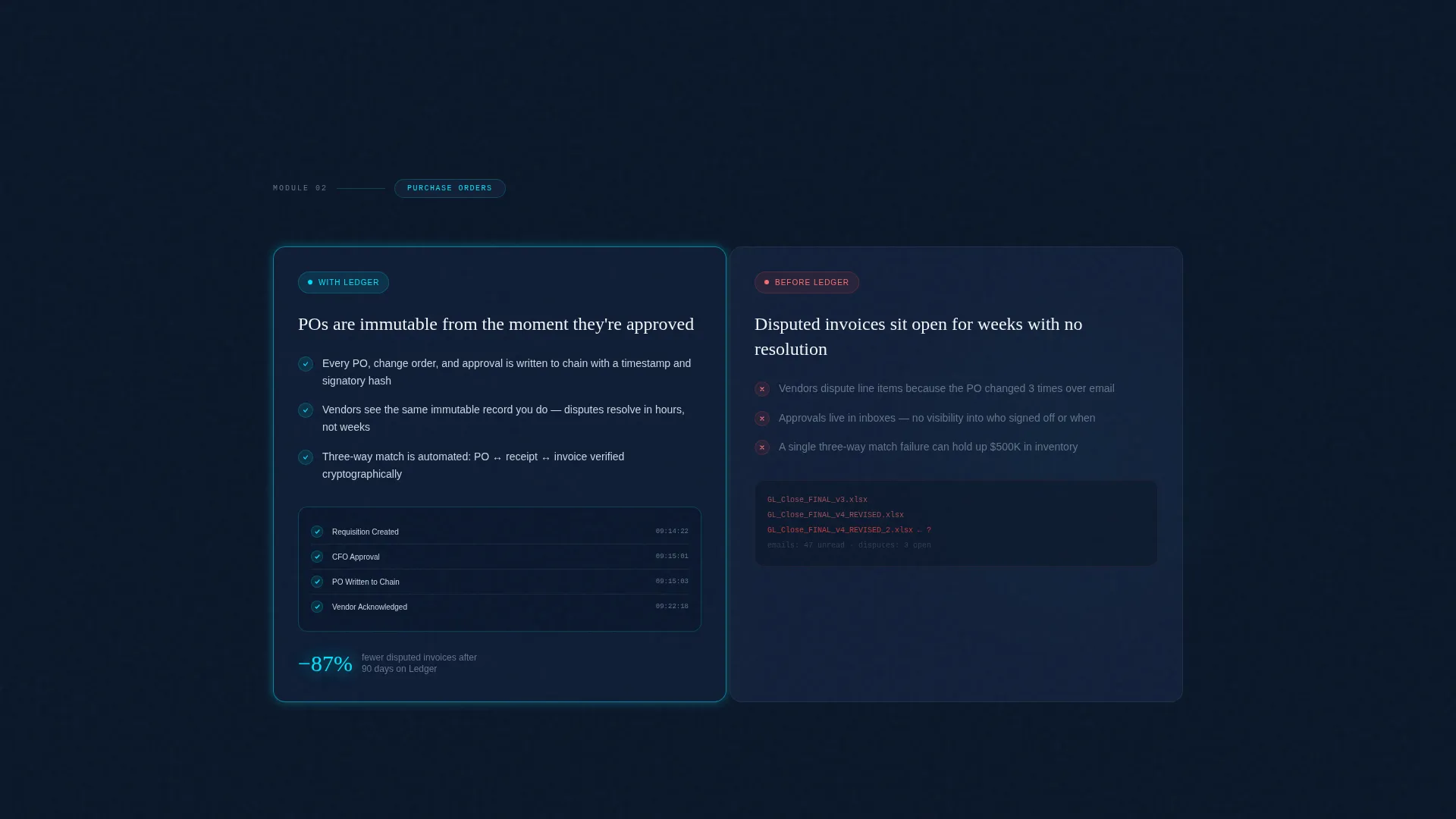Click the 'PO Written to Chain' row label
1456x819 pixels.
366,582
